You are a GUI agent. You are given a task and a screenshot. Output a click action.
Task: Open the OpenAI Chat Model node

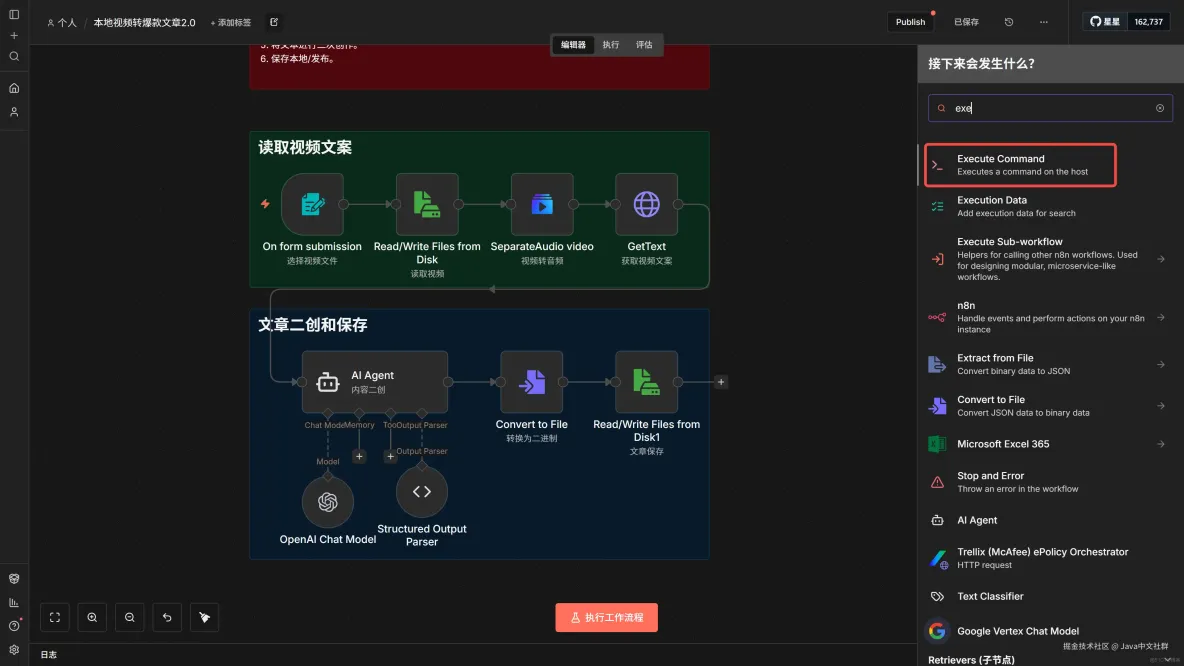pos(327,501)
